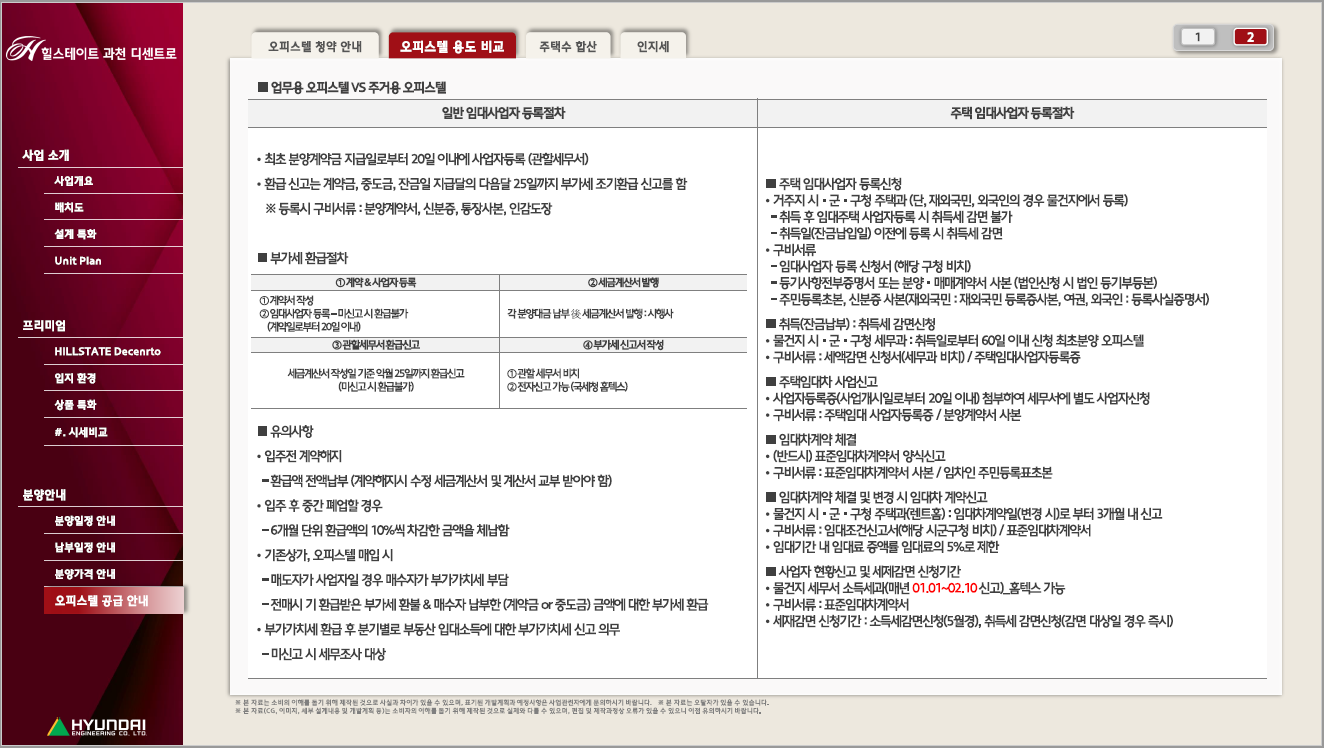Click the 유의사항 heading

point(285,431)
